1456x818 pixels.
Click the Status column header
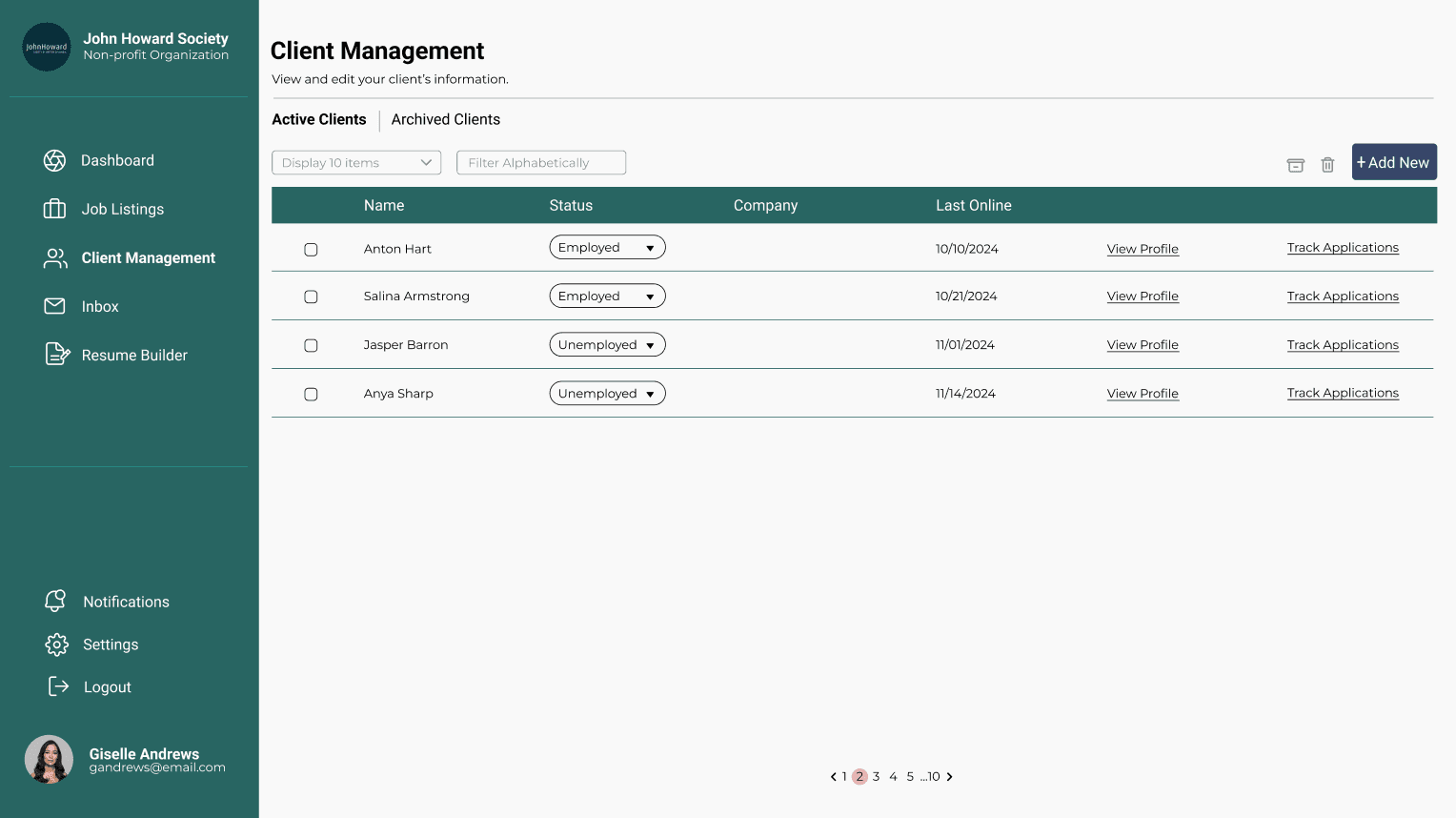click(571, 206)
